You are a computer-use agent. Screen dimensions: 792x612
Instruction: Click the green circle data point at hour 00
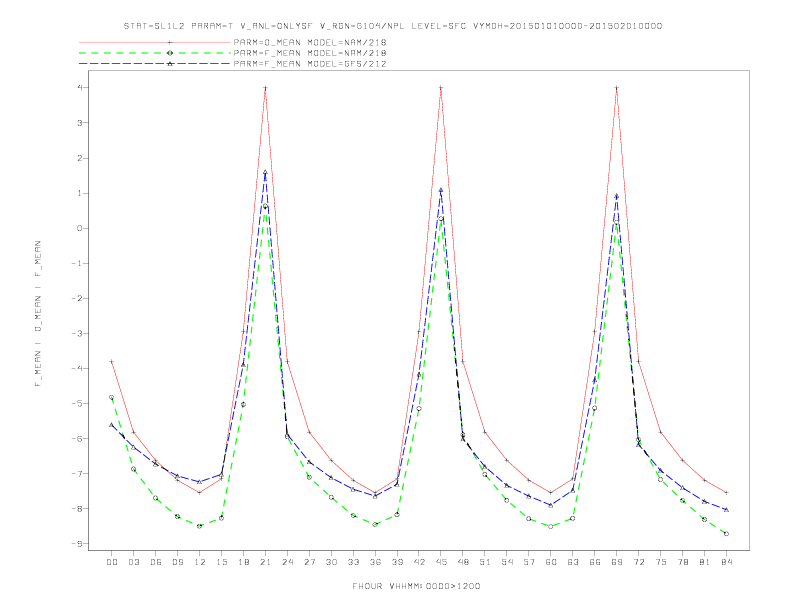[112, 397]
